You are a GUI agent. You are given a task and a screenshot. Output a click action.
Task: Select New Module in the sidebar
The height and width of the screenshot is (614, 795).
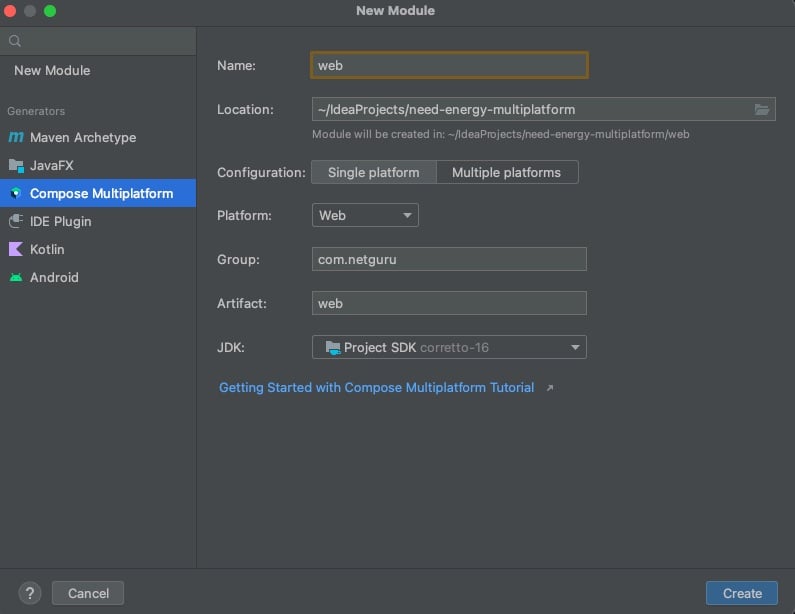(52, 71)
